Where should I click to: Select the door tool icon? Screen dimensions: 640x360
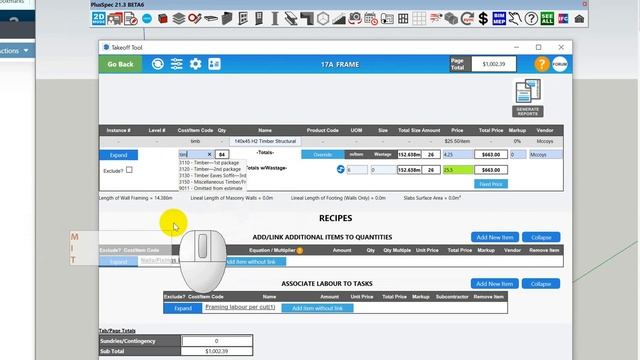(259, 19)
